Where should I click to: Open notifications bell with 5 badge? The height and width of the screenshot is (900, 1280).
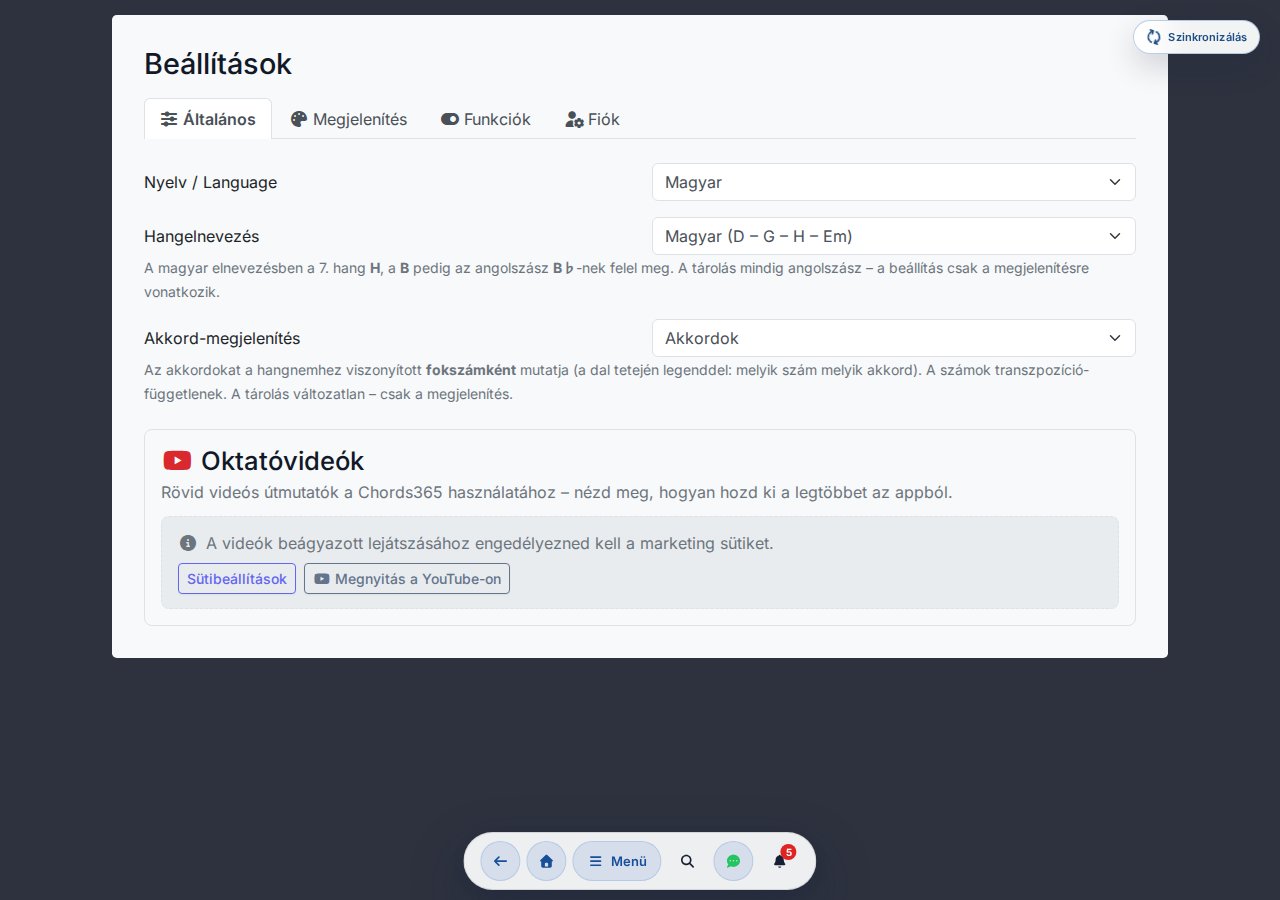(780, 860)
